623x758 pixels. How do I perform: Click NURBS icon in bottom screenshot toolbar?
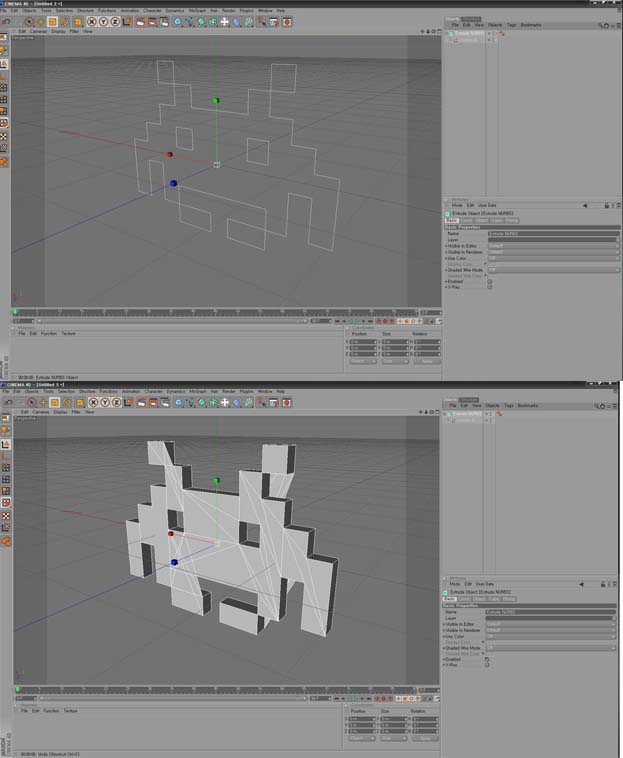tap(202, 402)
